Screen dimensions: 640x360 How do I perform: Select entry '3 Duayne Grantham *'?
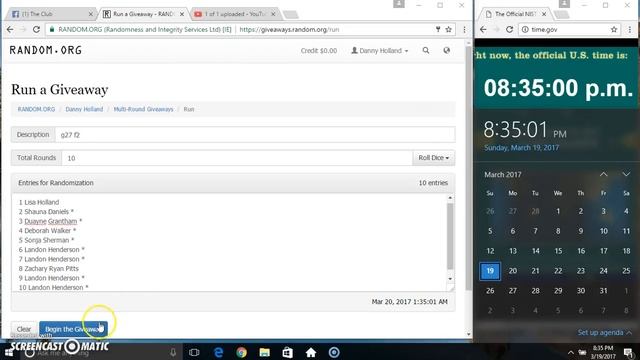[x=50, y=221]
